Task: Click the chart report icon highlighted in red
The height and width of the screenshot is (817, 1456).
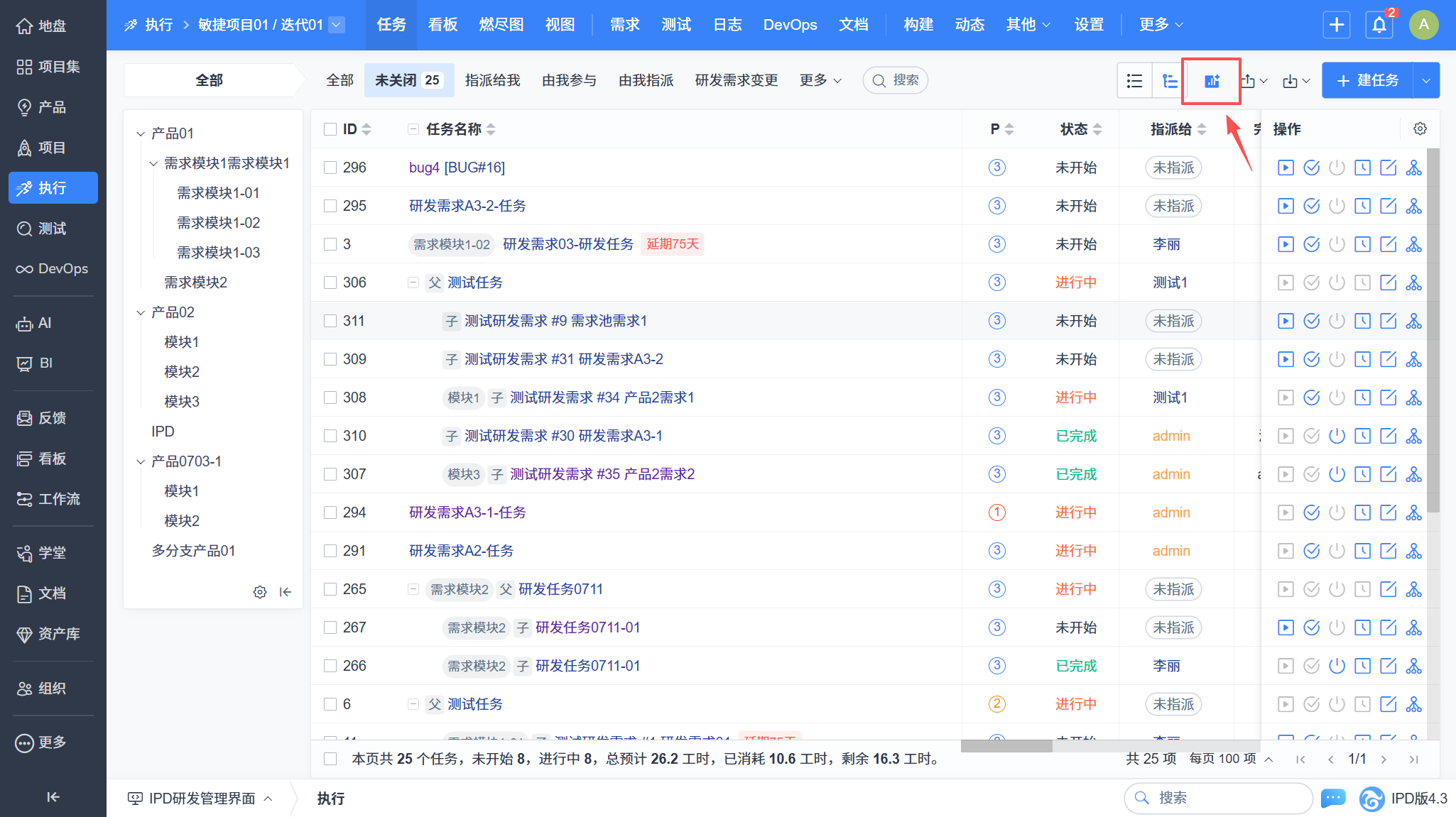Action: point(1212,81)
